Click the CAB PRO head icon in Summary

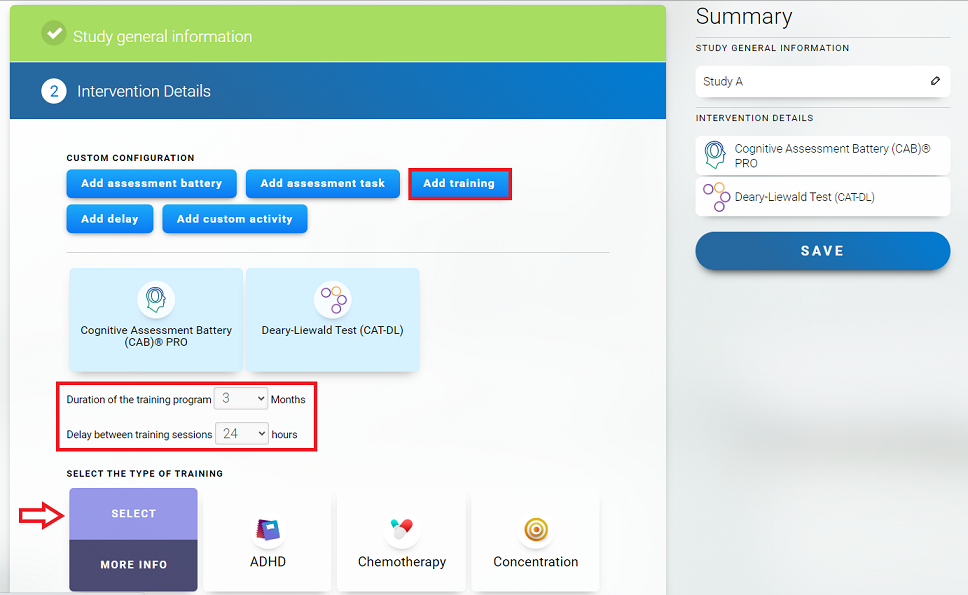tap(714, 155)
